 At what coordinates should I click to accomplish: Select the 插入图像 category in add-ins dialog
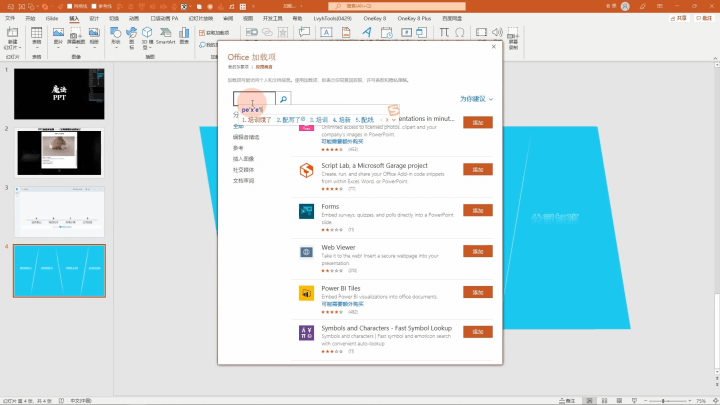(243, 159)
